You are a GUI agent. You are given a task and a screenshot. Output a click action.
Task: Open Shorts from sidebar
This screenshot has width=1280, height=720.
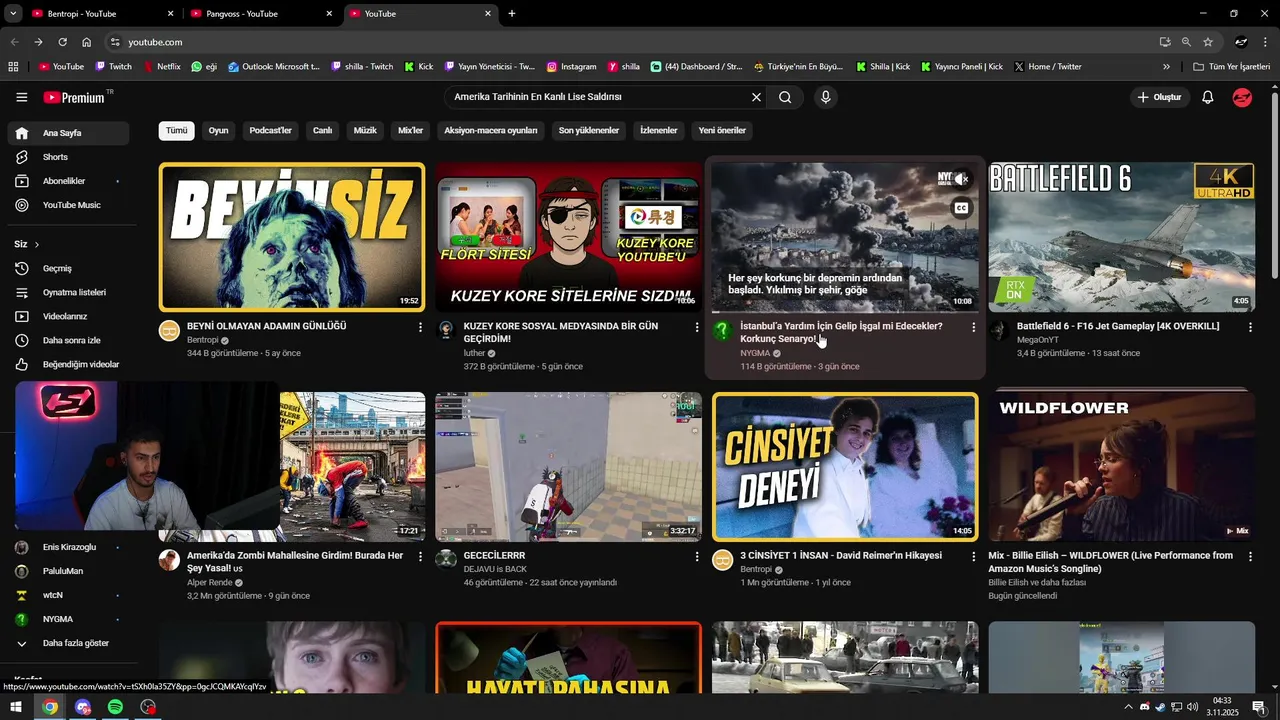tap(68, 157)
